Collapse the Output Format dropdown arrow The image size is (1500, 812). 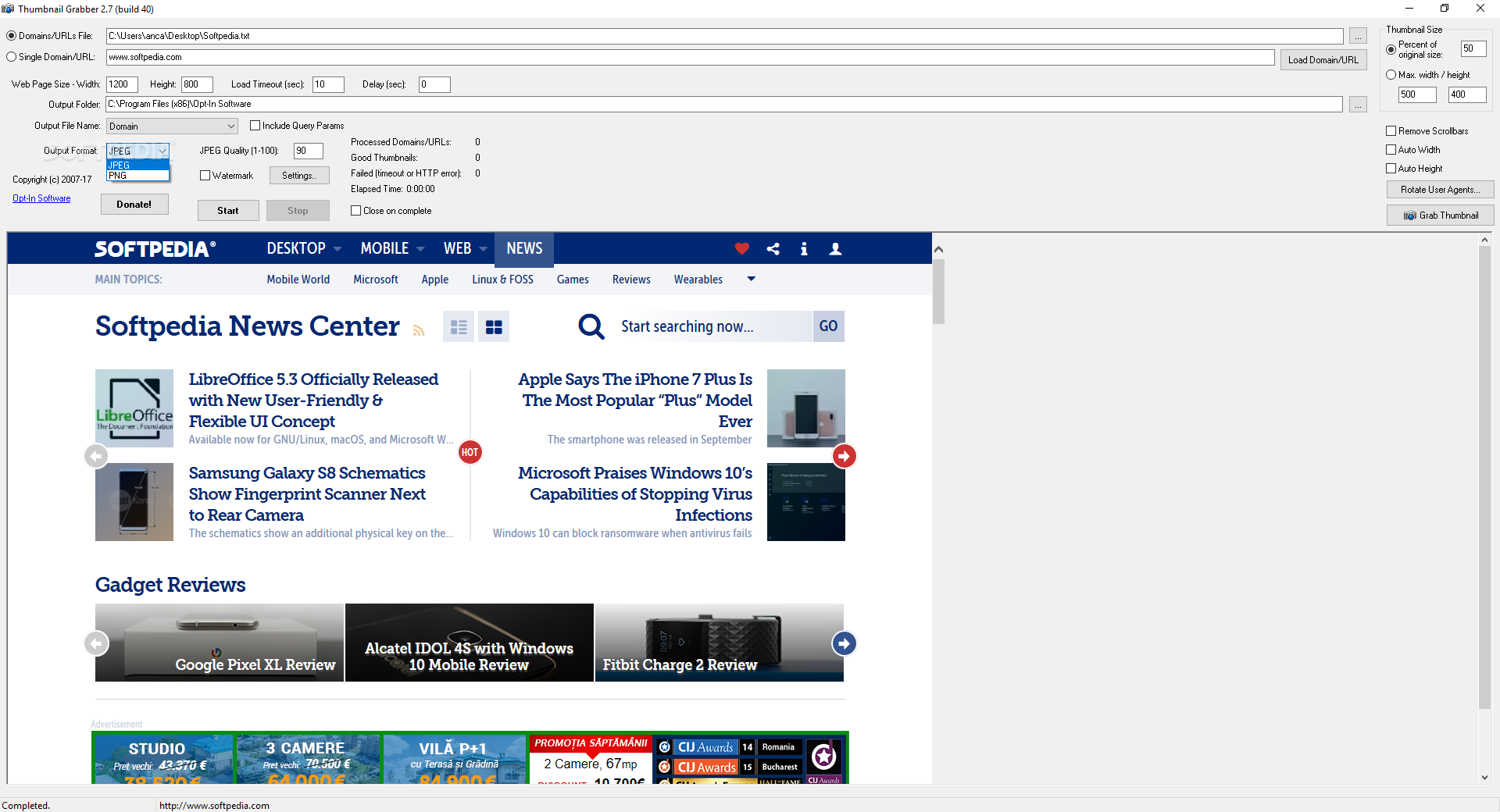162,151
